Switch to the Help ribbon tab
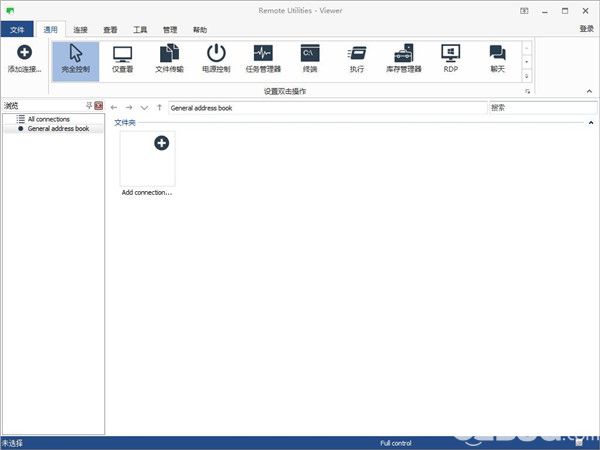The height and width of the screenshot is (450, 600). [x=200, y=29]
